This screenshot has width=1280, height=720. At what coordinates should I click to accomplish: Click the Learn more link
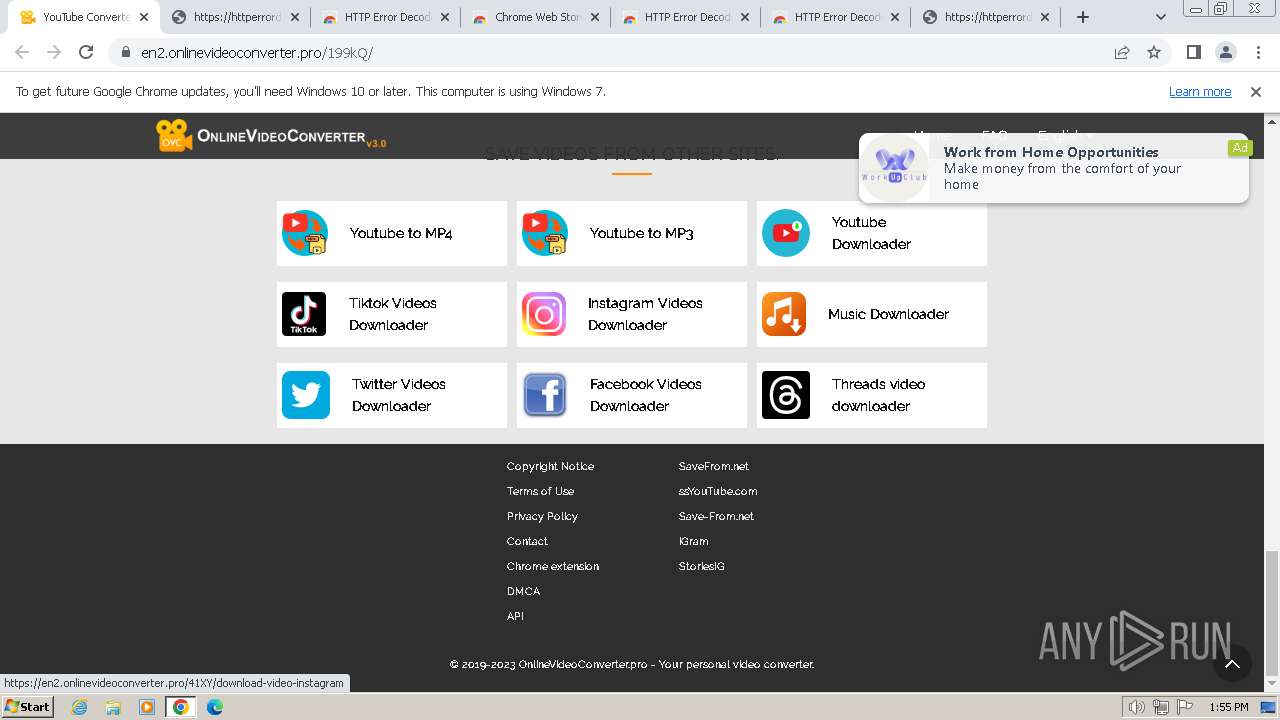[1200, 91]
